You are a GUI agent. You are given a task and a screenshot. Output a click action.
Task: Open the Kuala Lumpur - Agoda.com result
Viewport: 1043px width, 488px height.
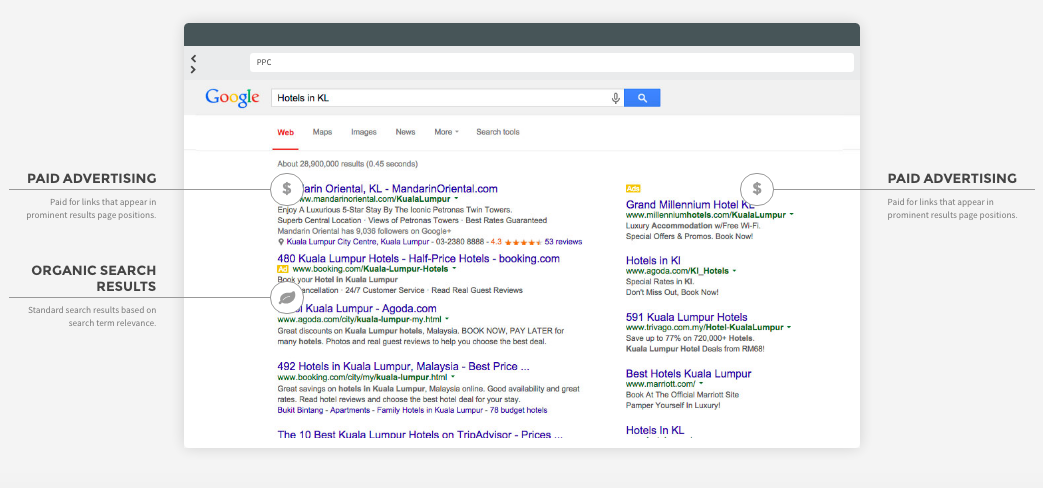(370, 308)
